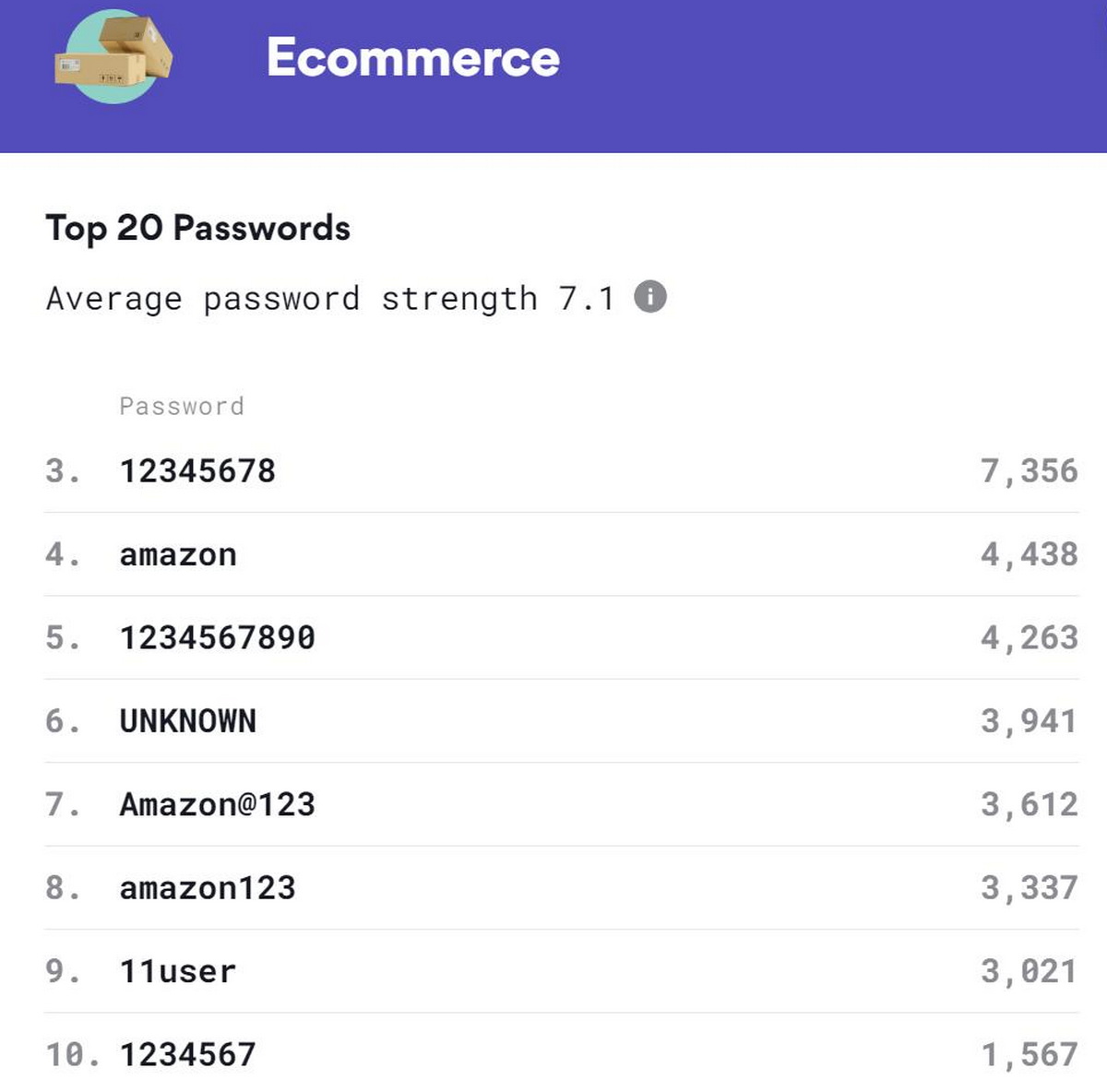The image size is (1107, 1092).
Task: Click the password strength info icon
Action: coord(650,297)
